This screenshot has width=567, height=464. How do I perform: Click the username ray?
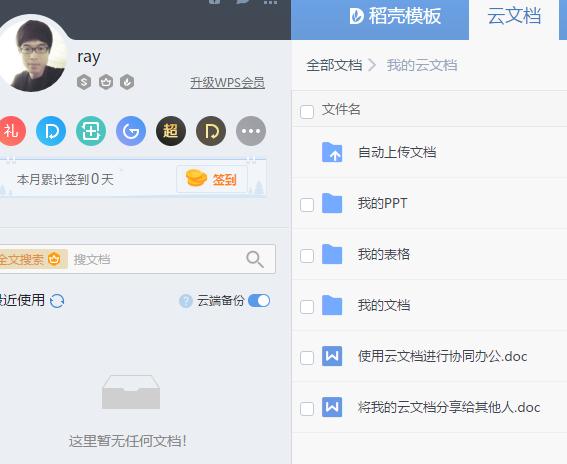89,57
